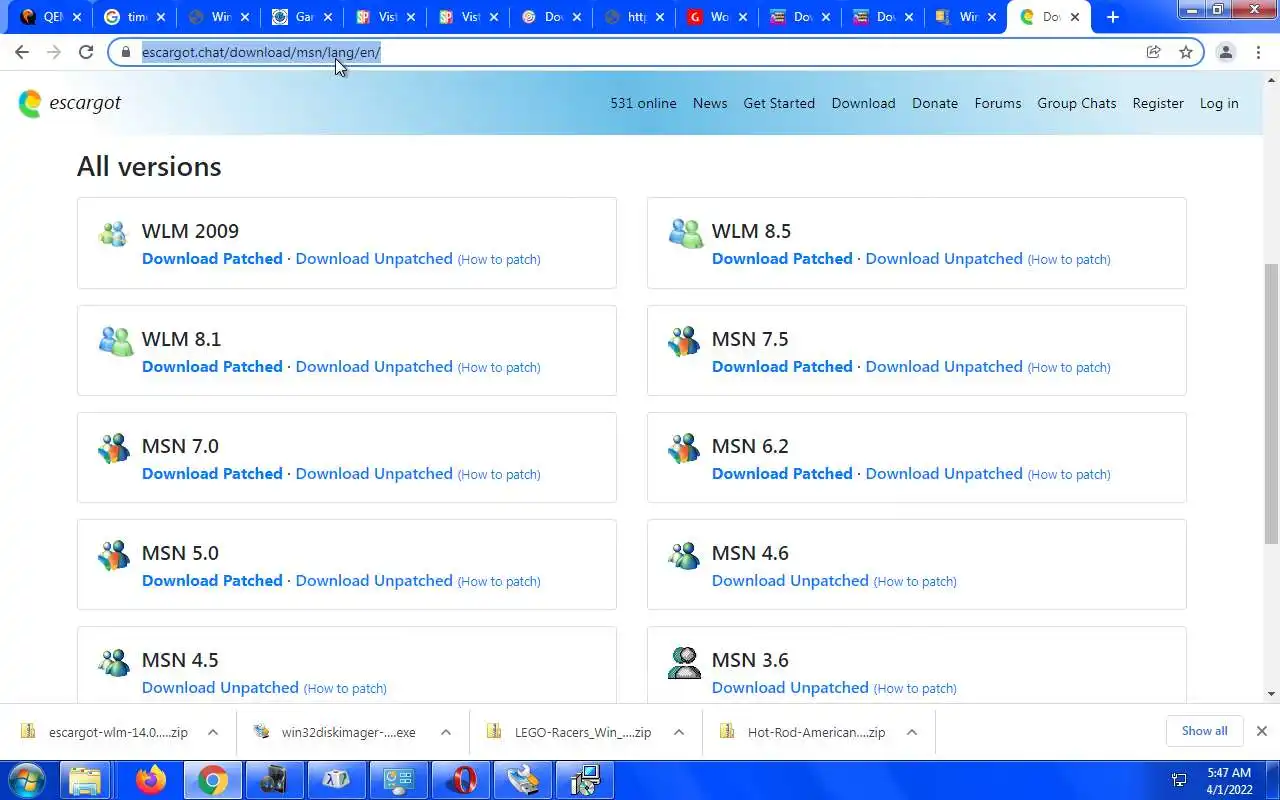The height and width of the screenshot is (800, 1280).
Task: Click the page vertical scrollbar thumb
Action: [x=1271, y=403]
